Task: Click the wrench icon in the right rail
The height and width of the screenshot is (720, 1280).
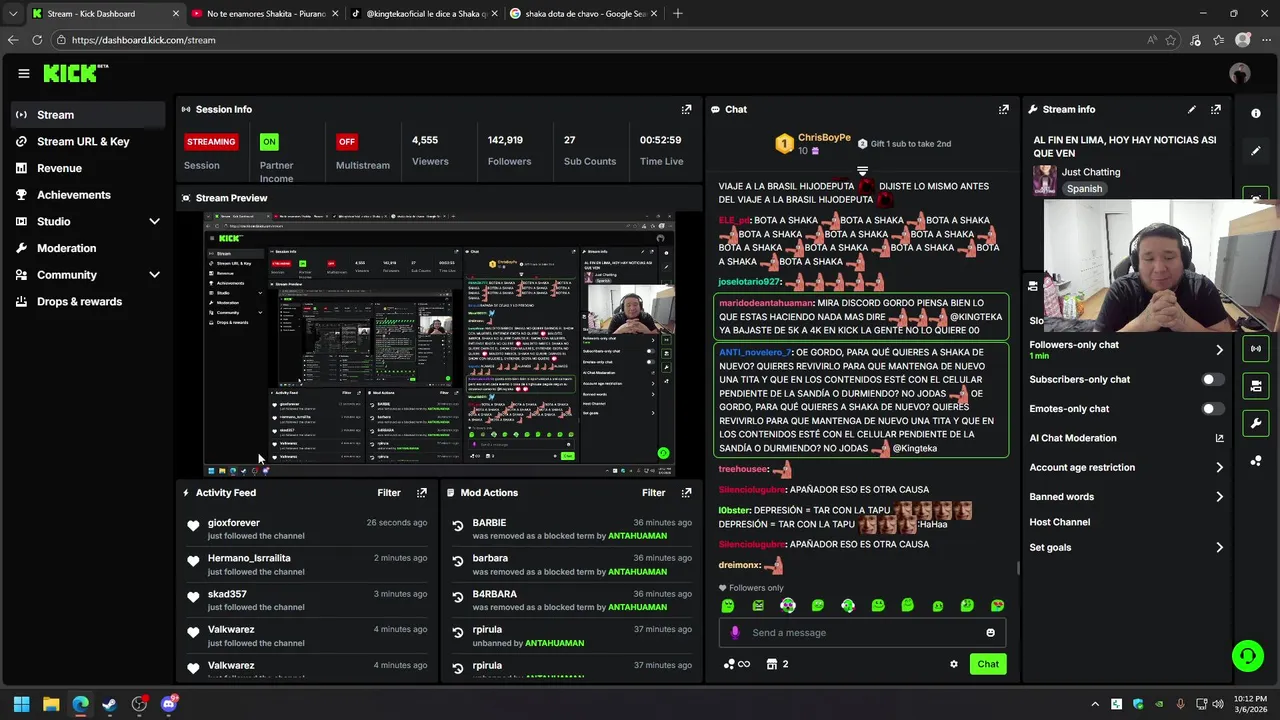Action: [x=1256, y=423]
